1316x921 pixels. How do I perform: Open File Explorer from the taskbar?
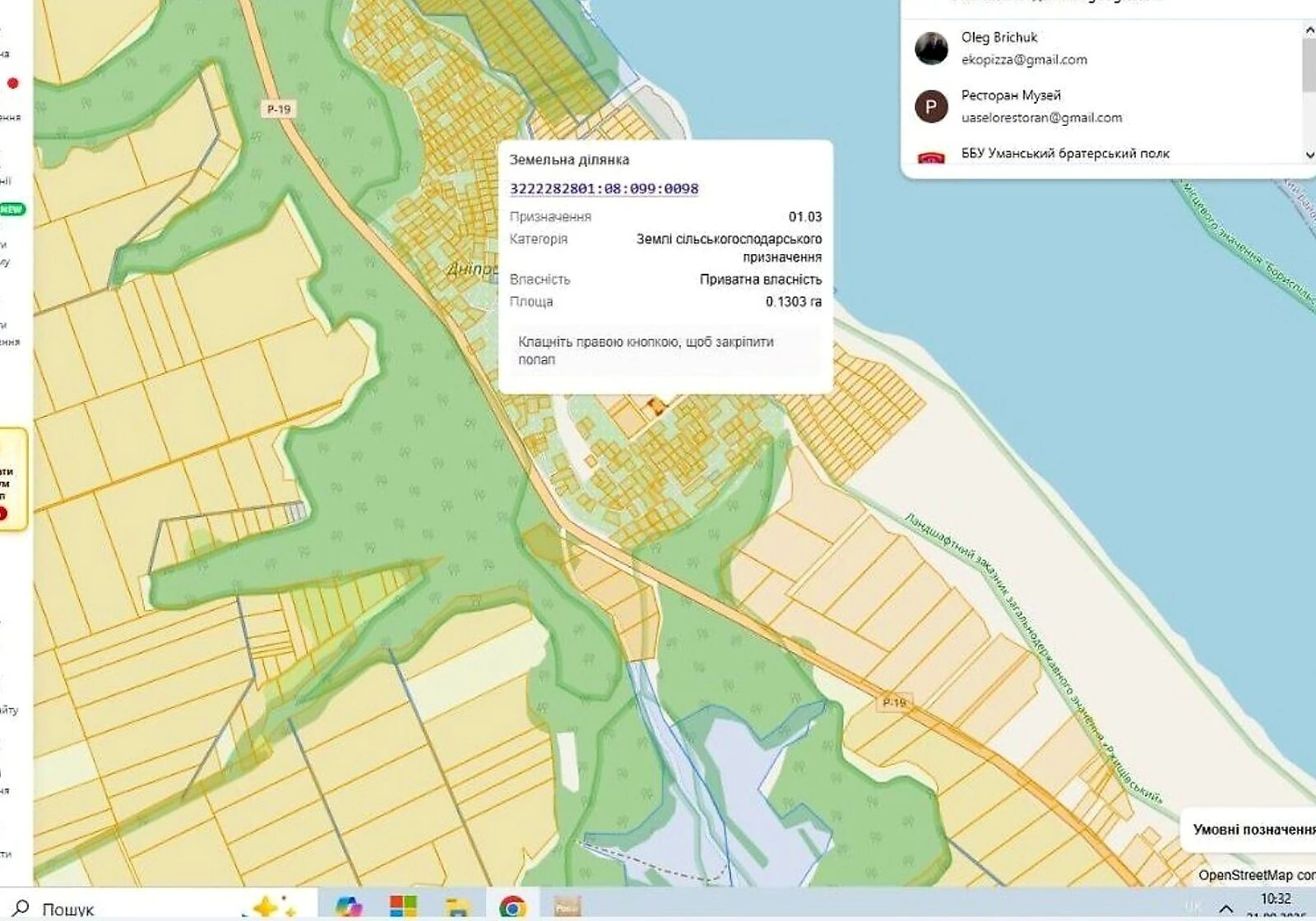(457, 908)
